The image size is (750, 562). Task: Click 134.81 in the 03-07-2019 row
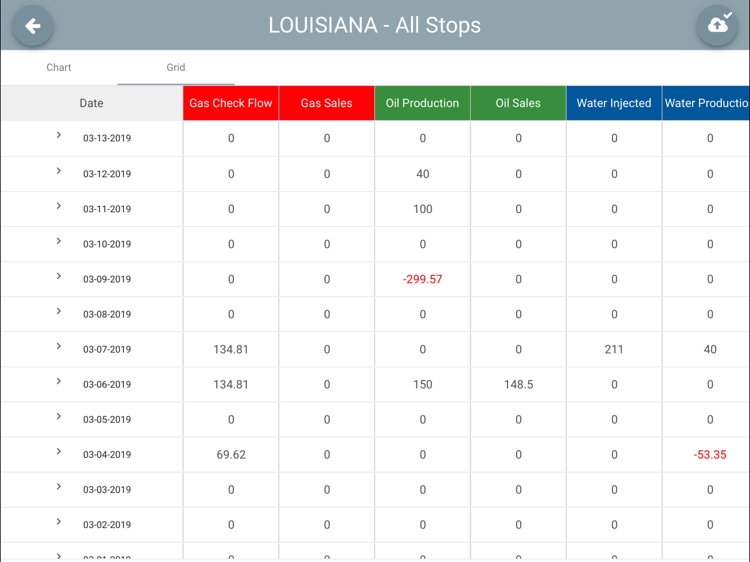(231, 350)
